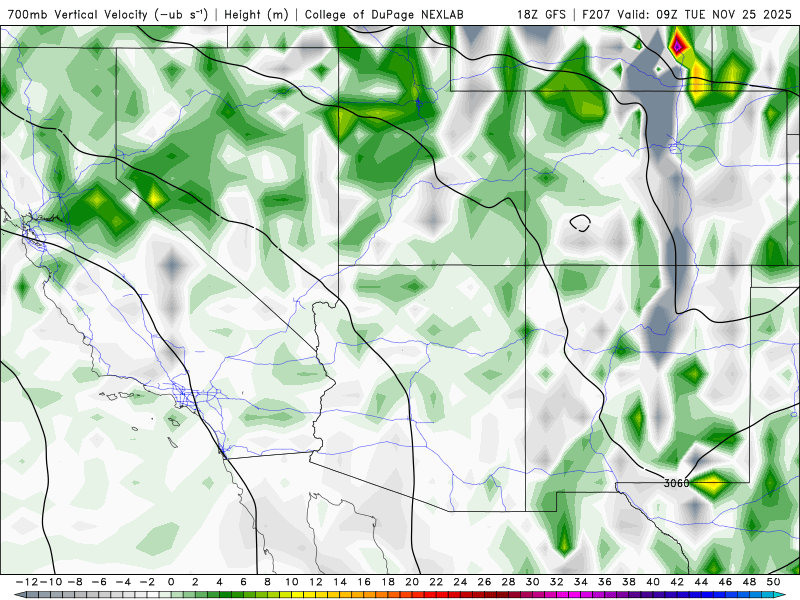Click the "32" value on the color scale
Image resolution: width=800 pixels, height=600 pixels.
(x=557, y=582)
